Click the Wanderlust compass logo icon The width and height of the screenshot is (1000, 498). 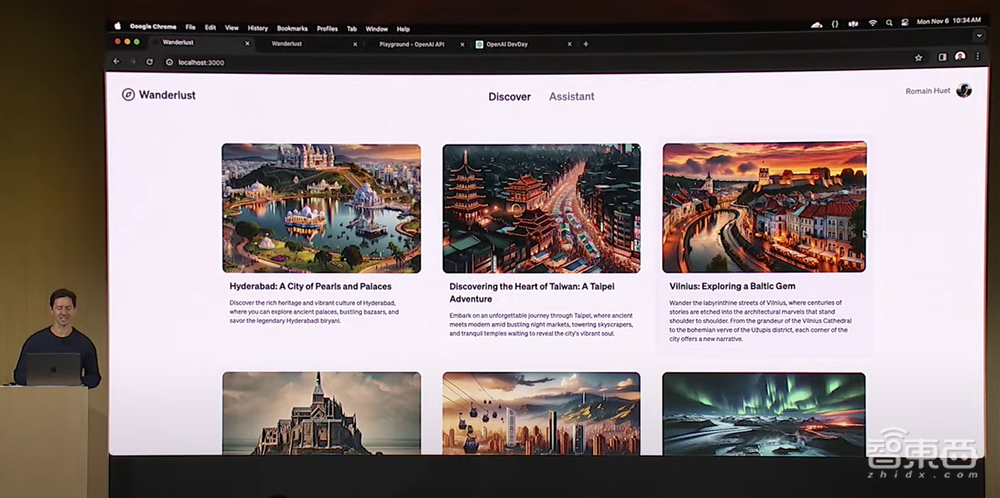128,95
